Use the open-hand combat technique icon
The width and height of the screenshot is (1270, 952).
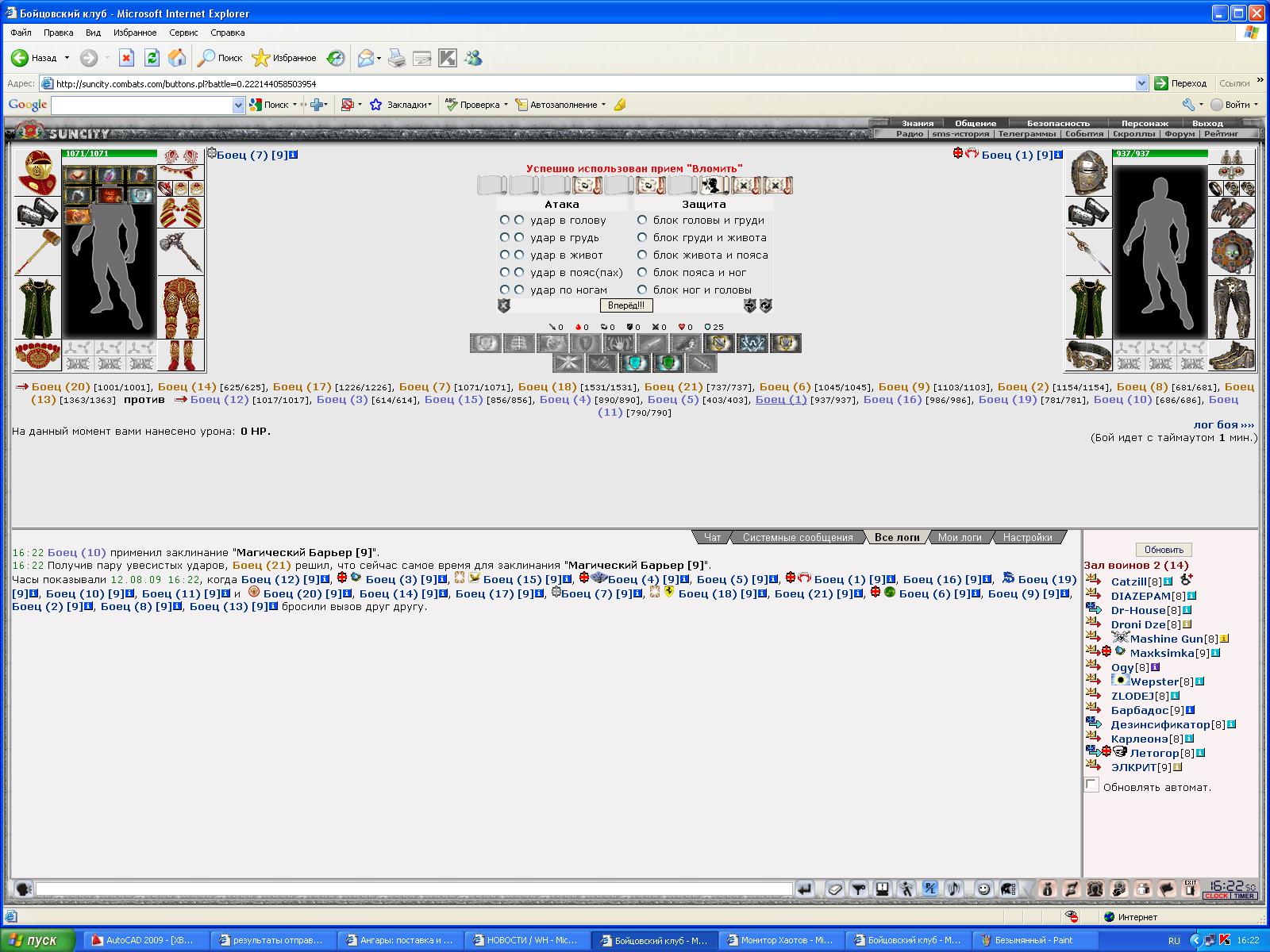pos(619,343)
